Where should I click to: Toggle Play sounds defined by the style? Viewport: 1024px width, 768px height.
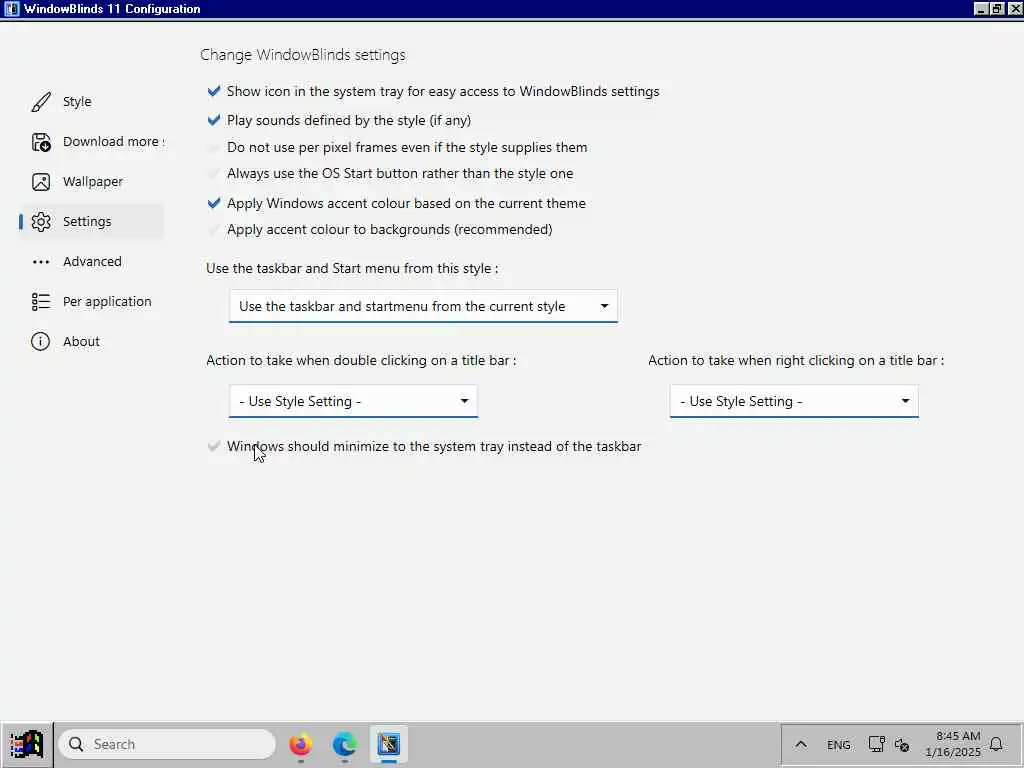tap(214, 120)
